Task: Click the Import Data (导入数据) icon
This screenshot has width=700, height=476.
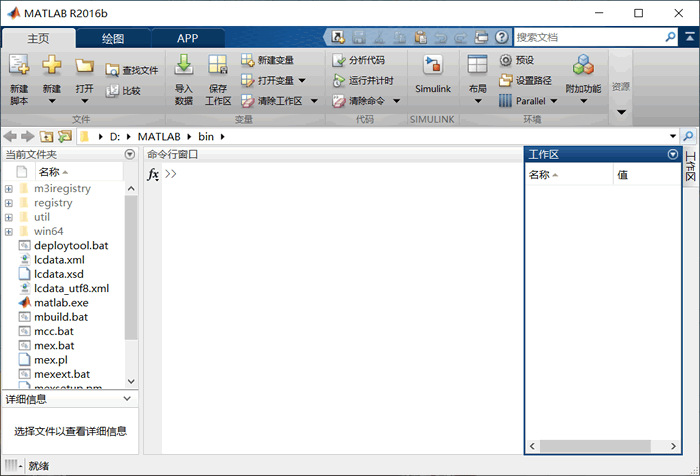Action: (183, 65)
